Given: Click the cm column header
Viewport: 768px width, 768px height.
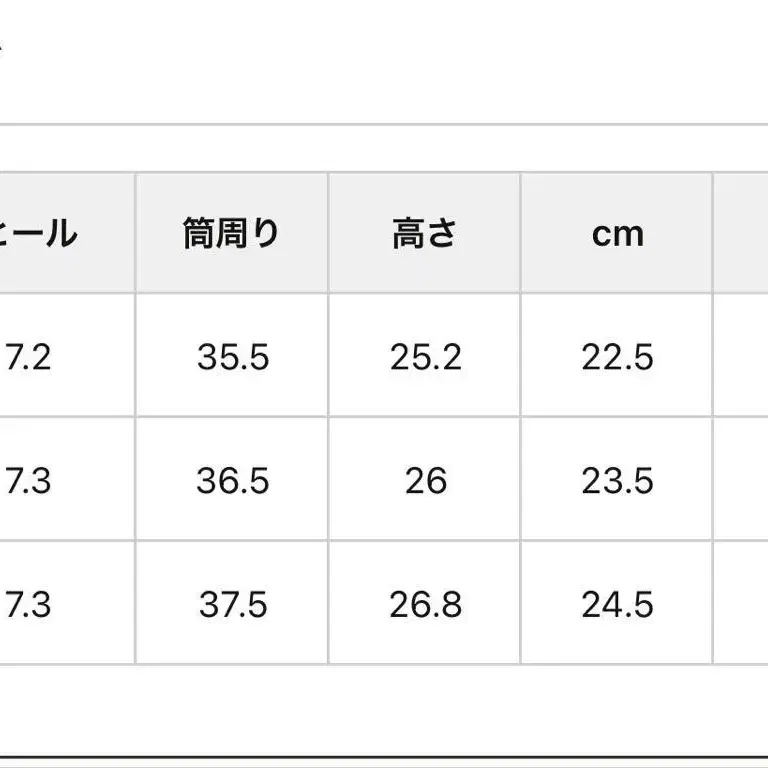Looking at the screenshot, I should click(617, 234).
